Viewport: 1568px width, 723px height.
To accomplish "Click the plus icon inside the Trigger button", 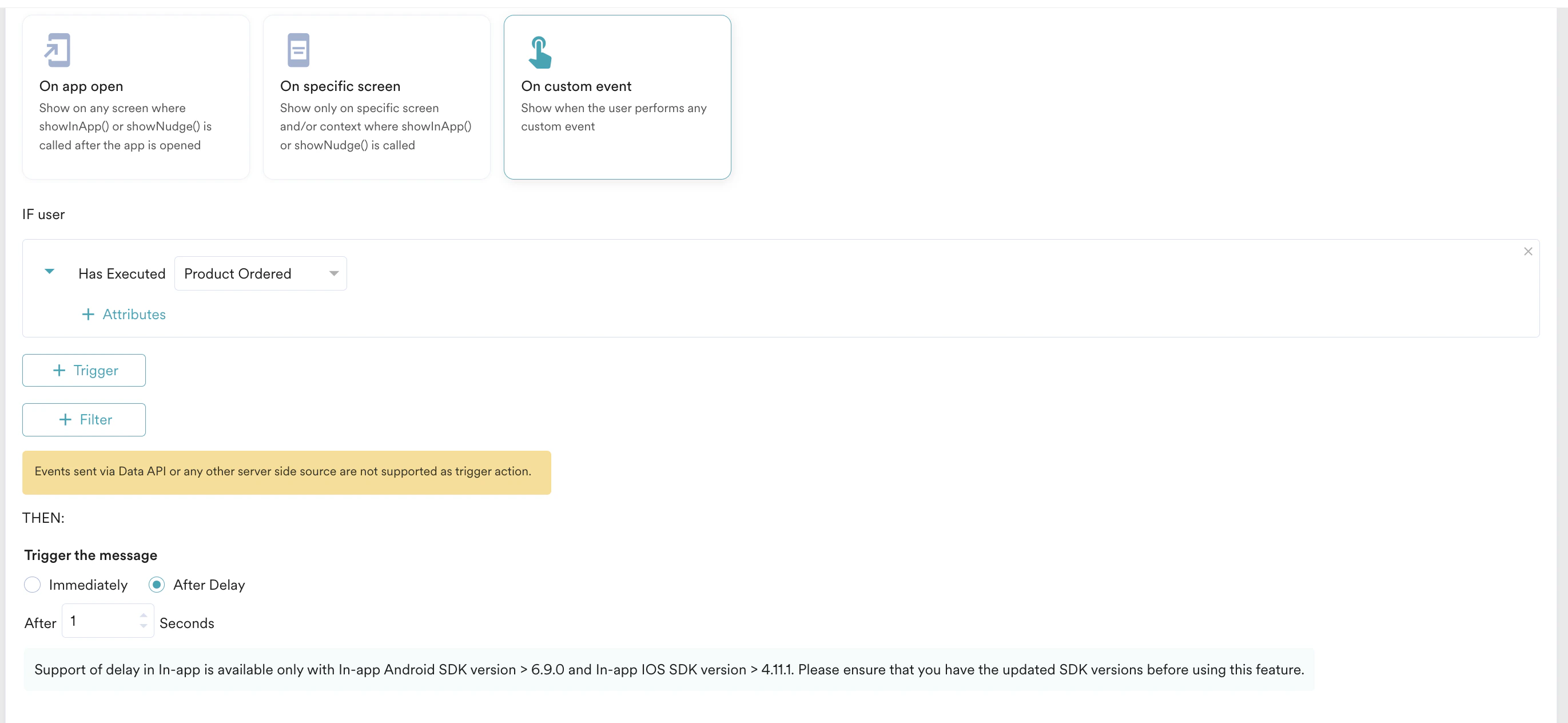I will click(59, 370).
